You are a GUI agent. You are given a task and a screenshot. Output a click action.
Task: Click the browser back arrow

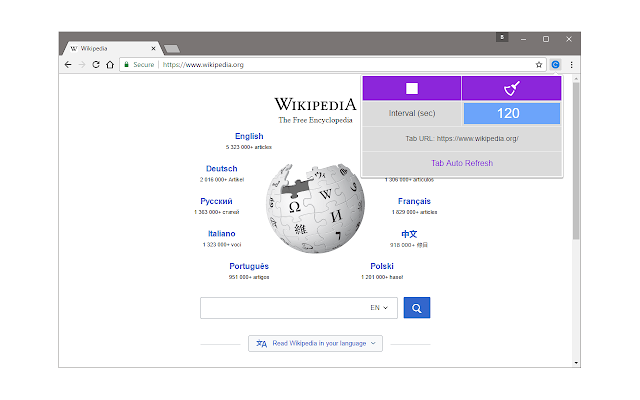pyautogui.click(x=68, y=64)
